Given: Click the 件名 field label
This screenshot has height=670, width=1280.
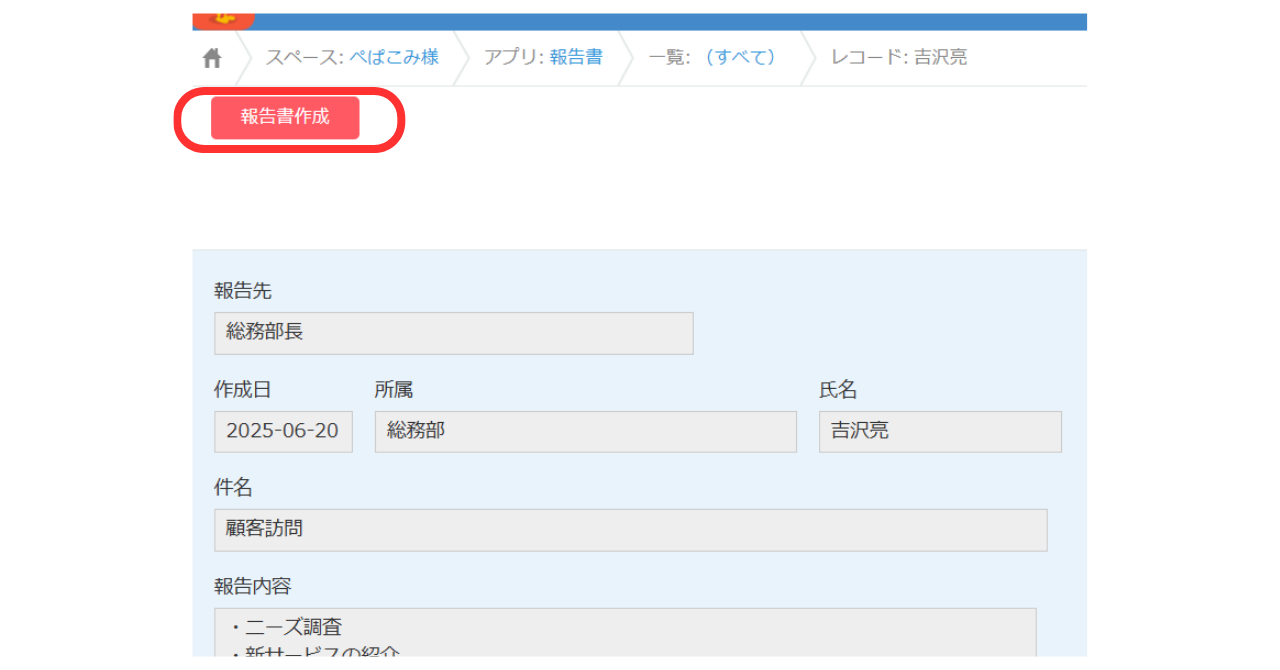Looking at the screenshot, I should coord(233,488).
